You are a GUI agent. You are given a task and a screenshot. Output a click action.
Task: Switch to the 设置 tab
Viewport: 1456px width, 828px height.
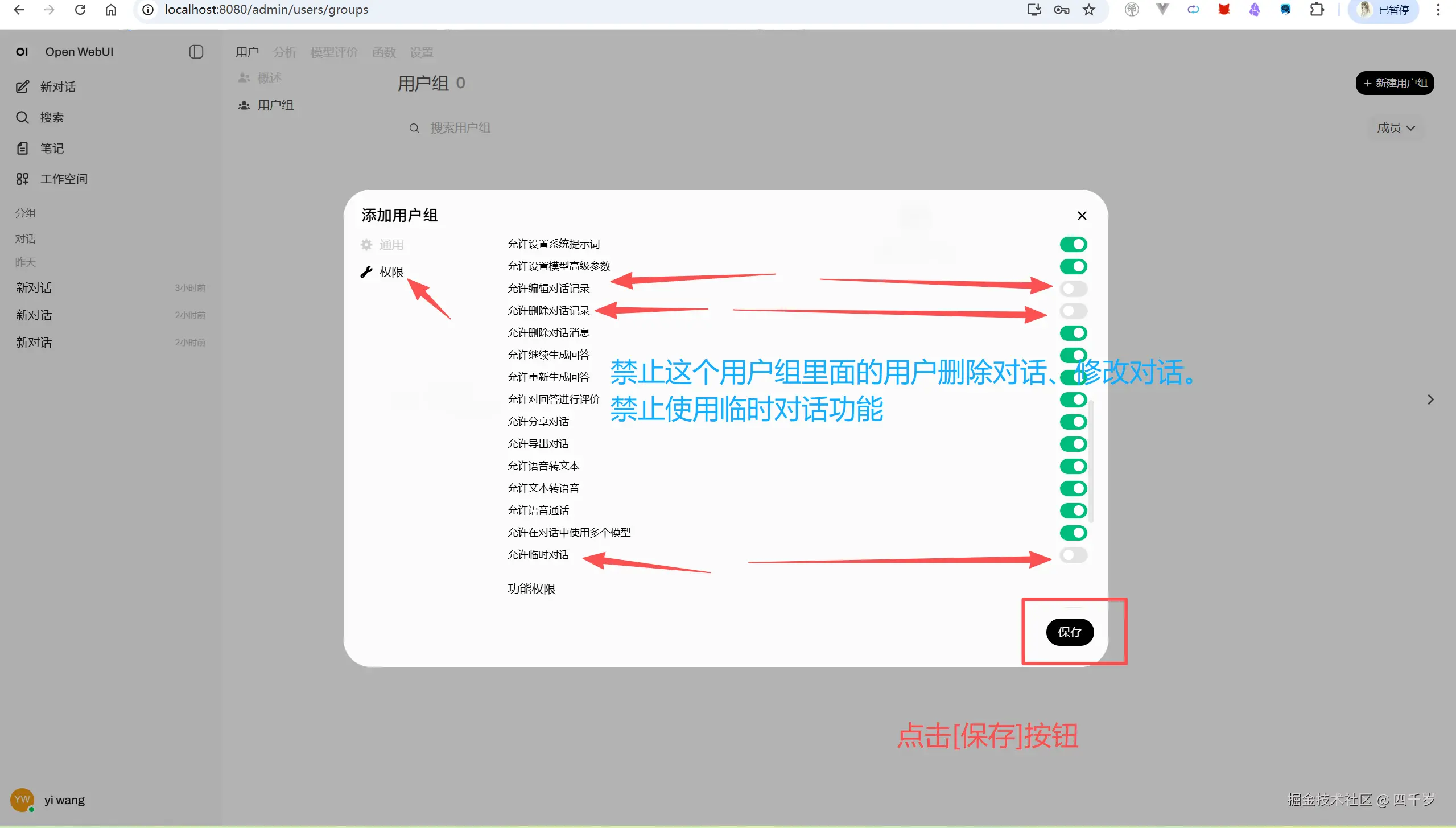(420, 52)
